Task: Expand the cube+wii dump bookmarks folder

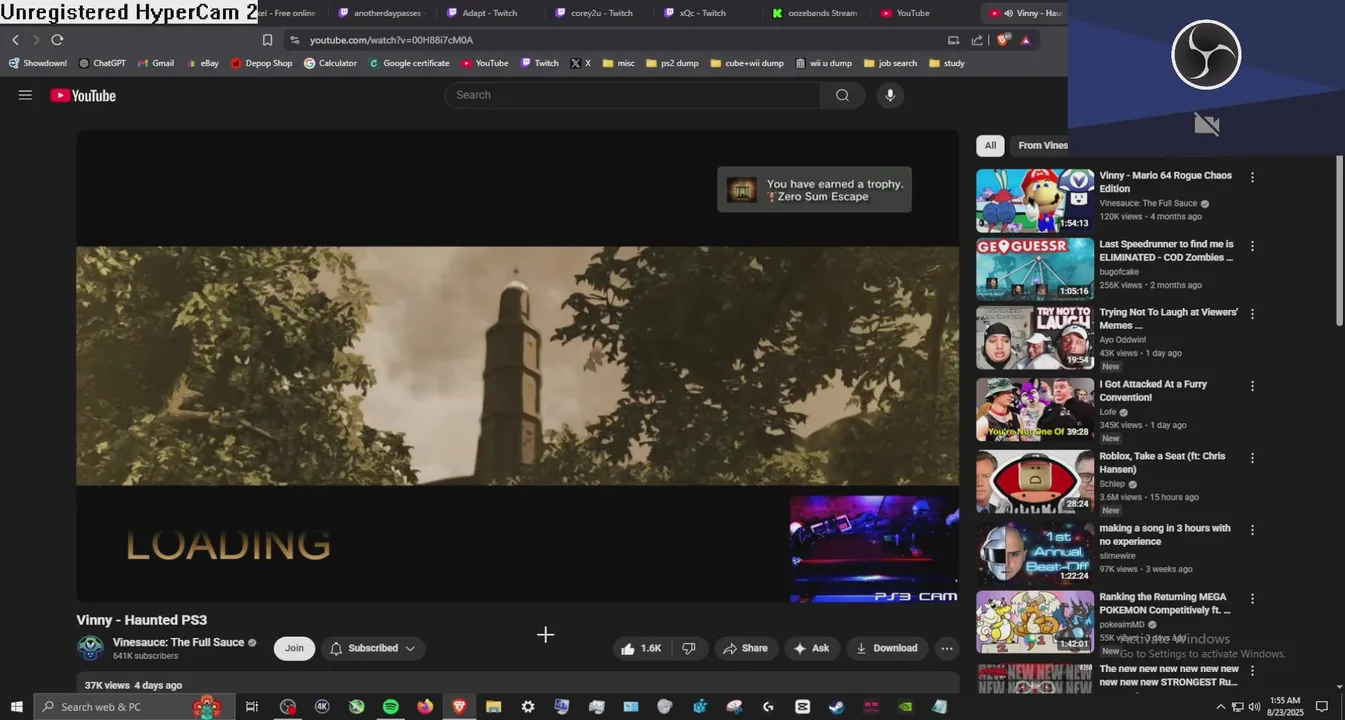Action: 747,63
